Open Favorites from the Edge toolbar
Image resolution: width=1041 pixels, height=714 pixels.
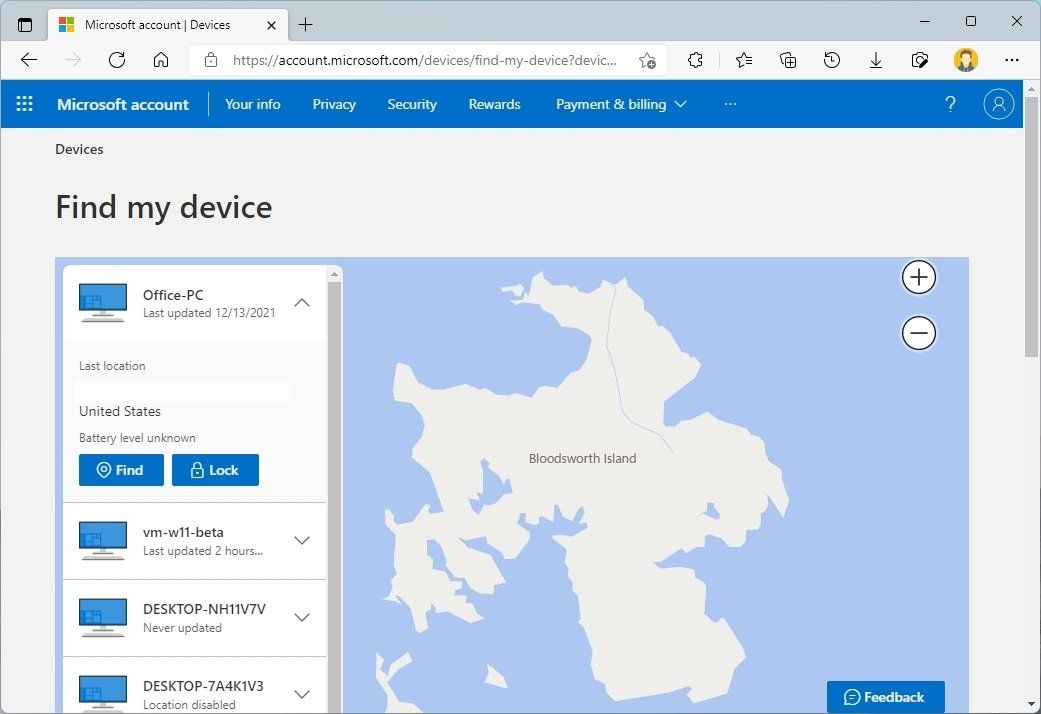pos(743,60)
